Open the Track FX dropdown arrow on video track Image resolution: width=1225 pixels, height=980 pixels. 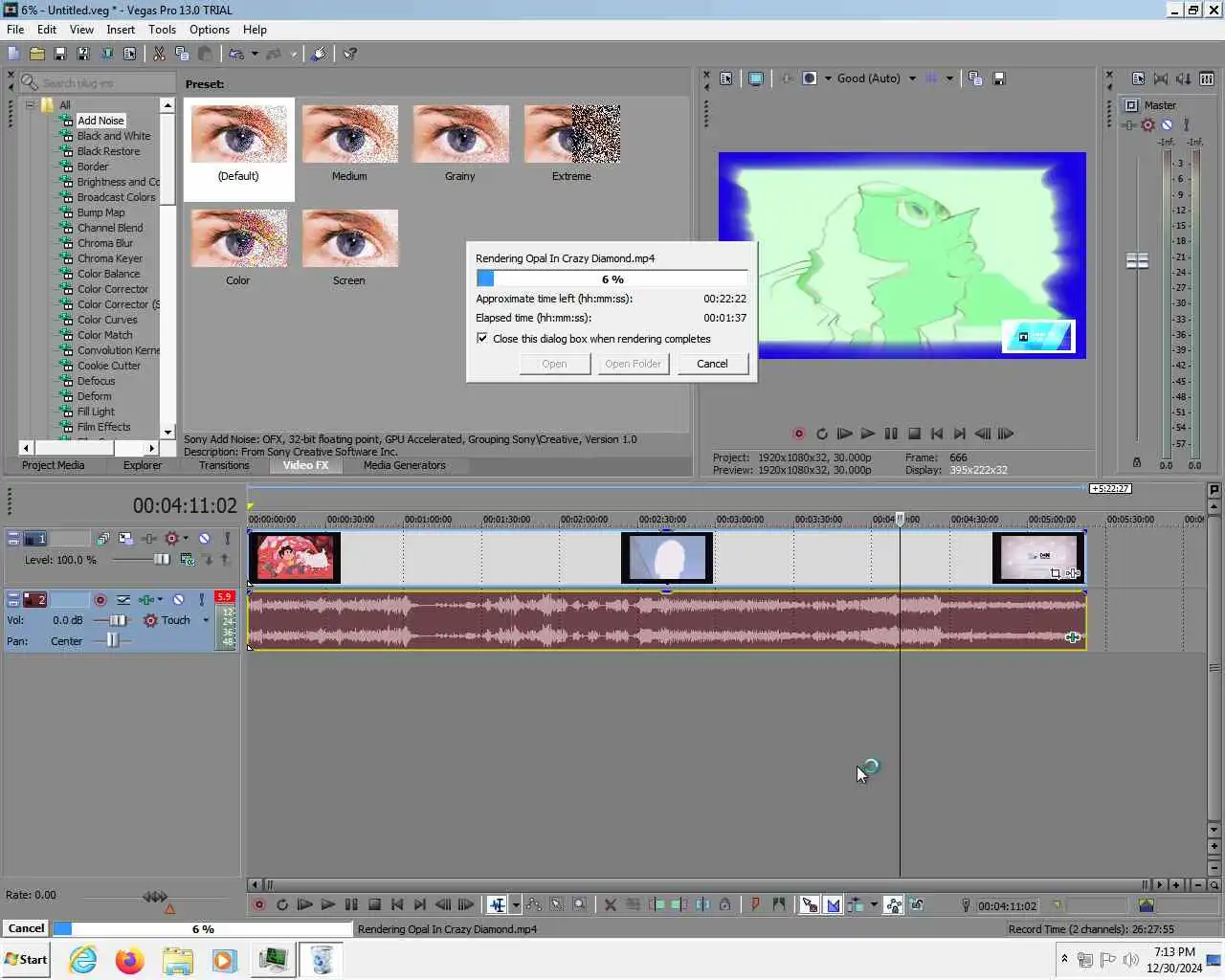(186, 539)
